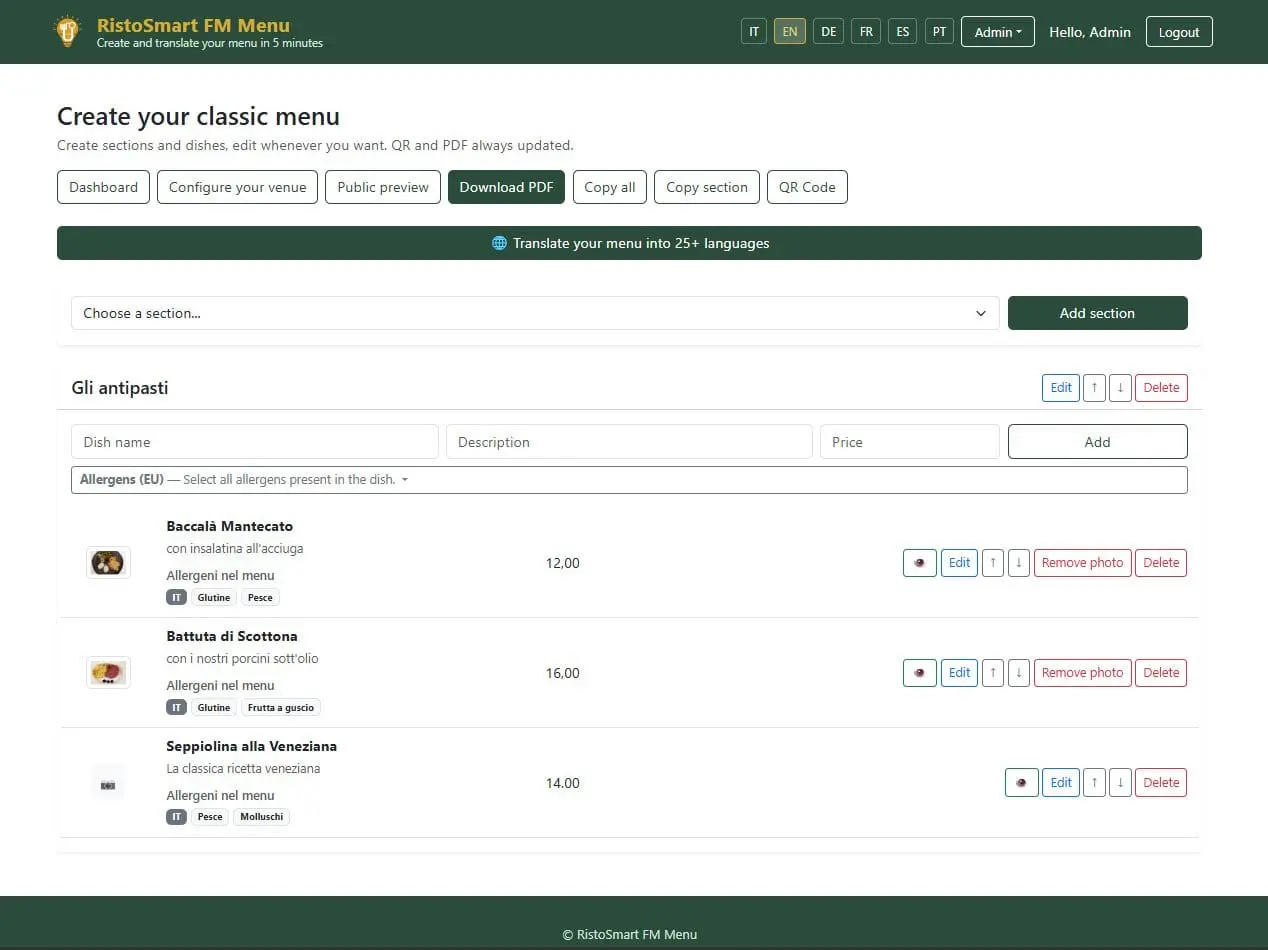This screenshot has width=1268, height=950.
Task: Click Translate your menu into 25+ languages
Action: (629, 243)
